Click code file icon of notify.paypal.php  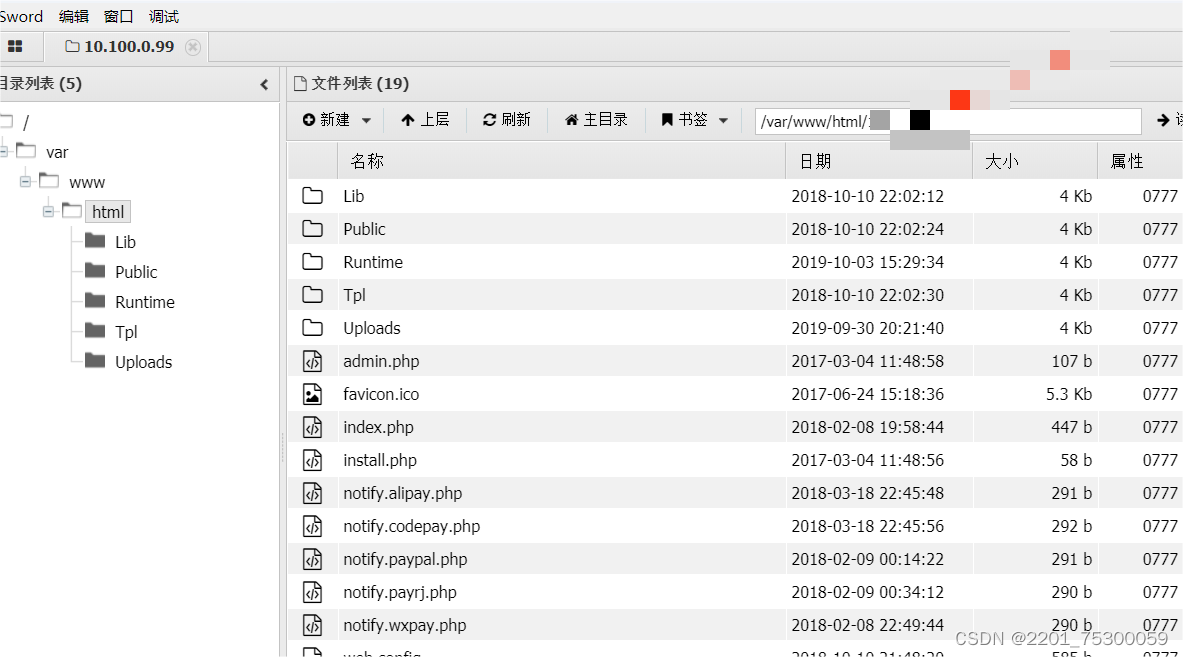point(312,559)
